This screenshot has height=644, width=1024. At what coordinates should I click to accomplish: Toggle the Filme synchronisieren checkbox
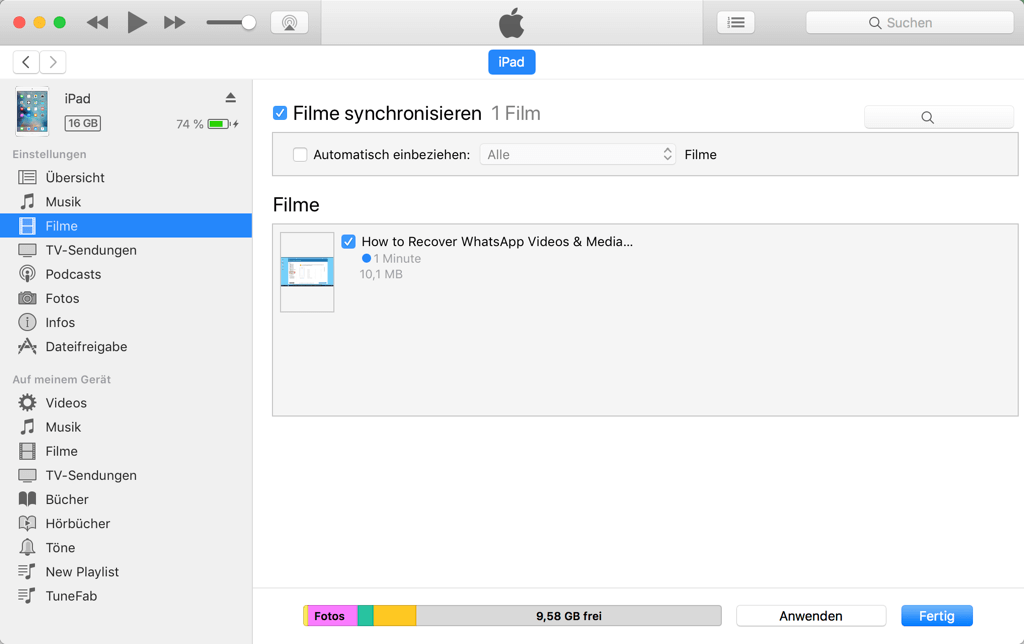point(280,113)
